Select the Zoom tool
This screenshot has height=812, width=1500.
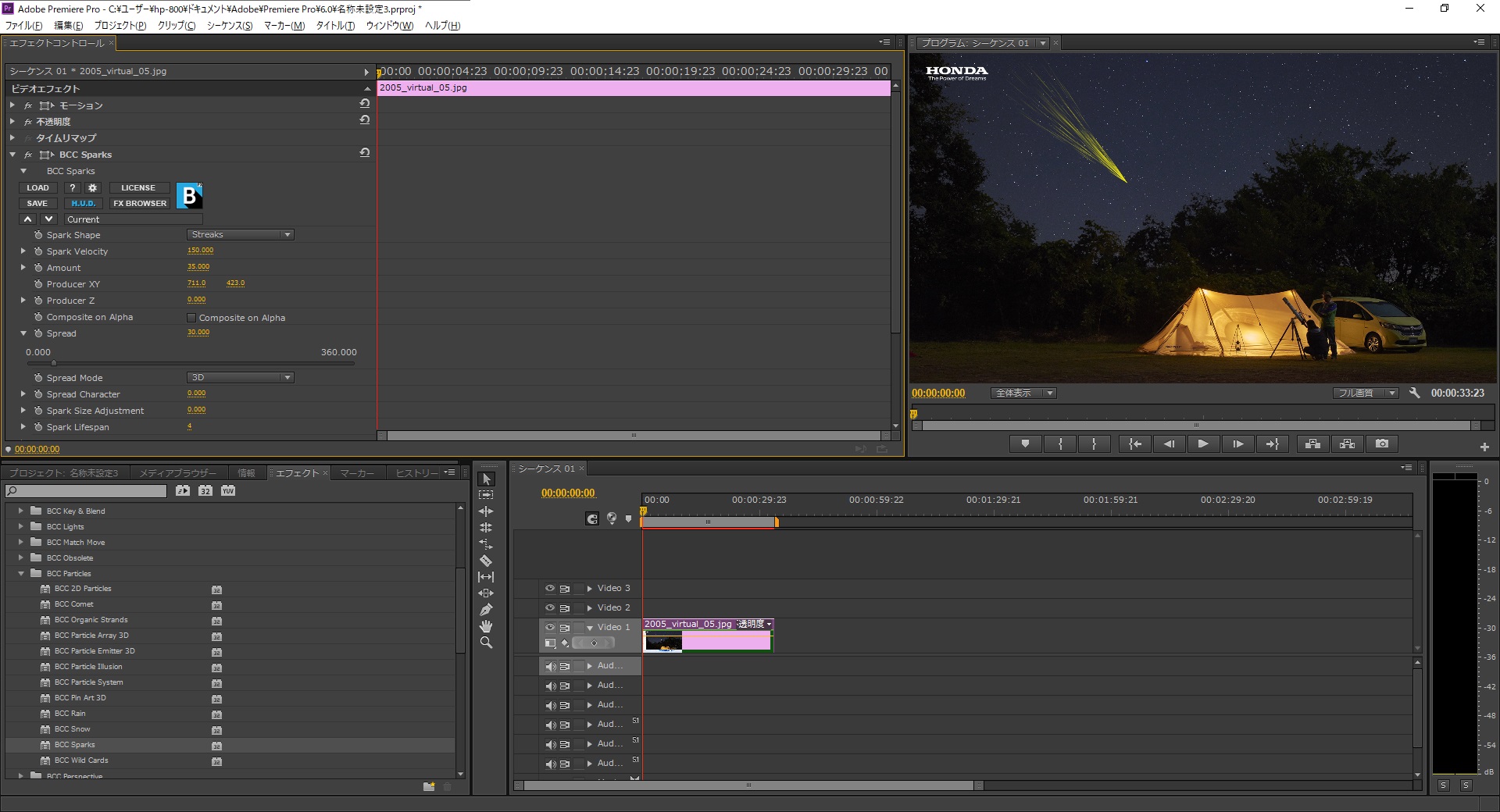(486, 643)
